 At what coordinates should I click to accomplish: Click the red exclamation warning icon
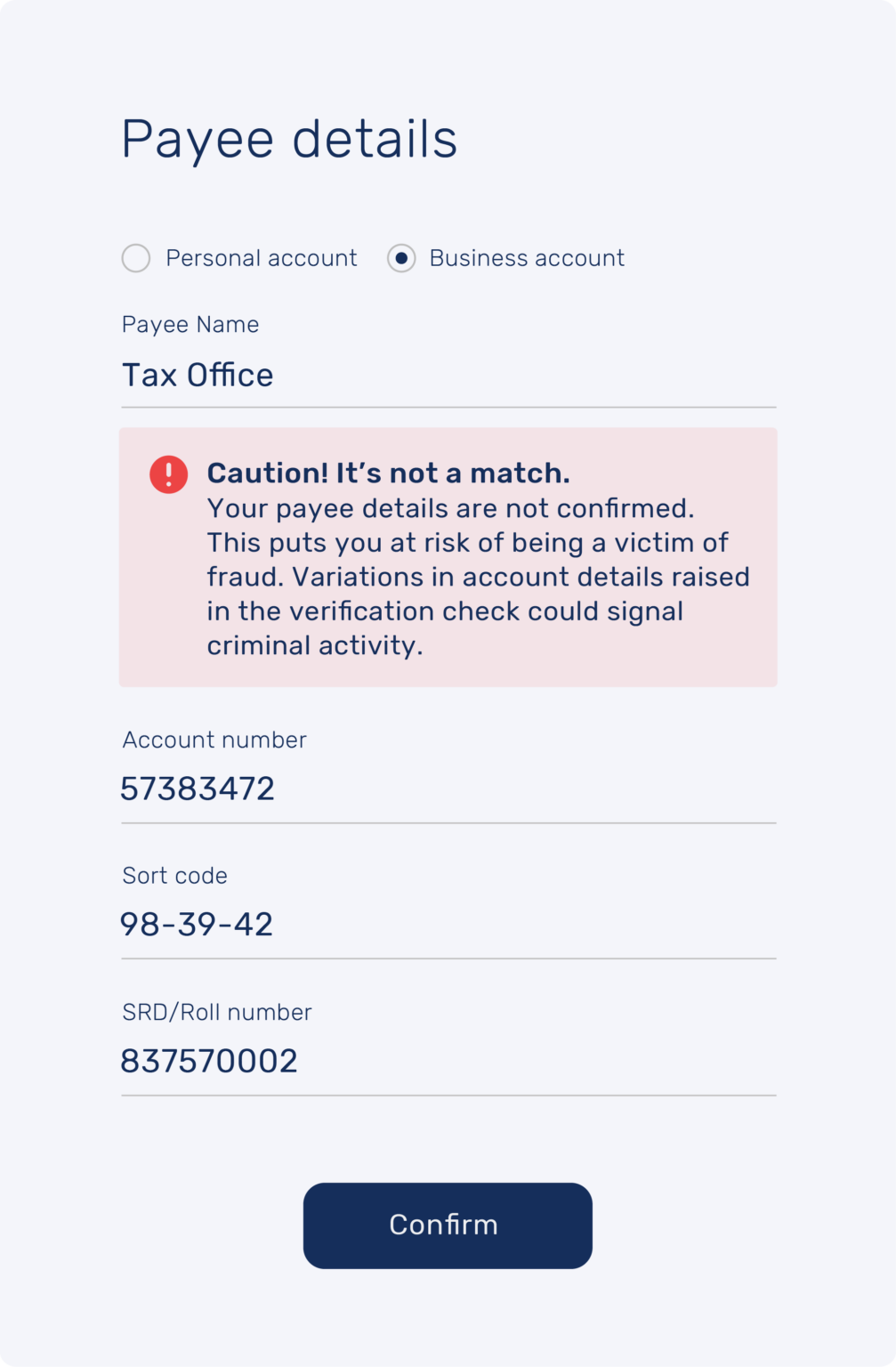[168, 474]
